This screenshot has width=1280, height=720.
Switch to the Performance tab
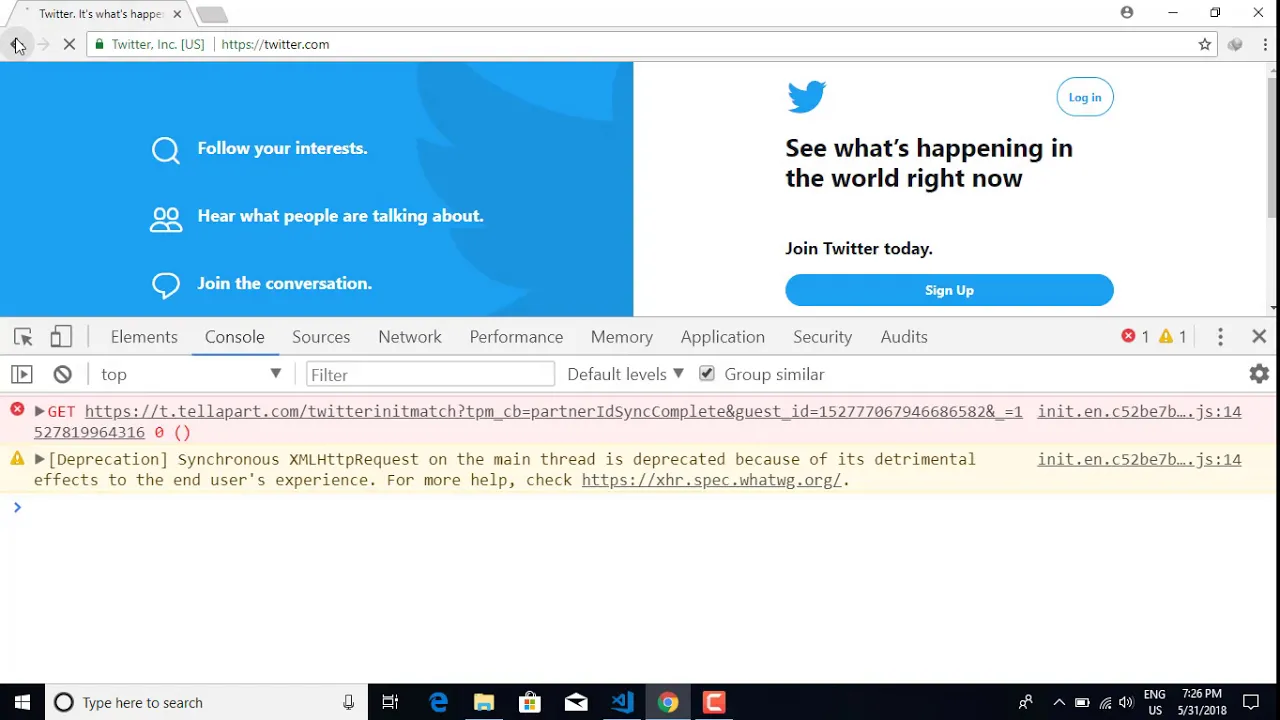516,337
